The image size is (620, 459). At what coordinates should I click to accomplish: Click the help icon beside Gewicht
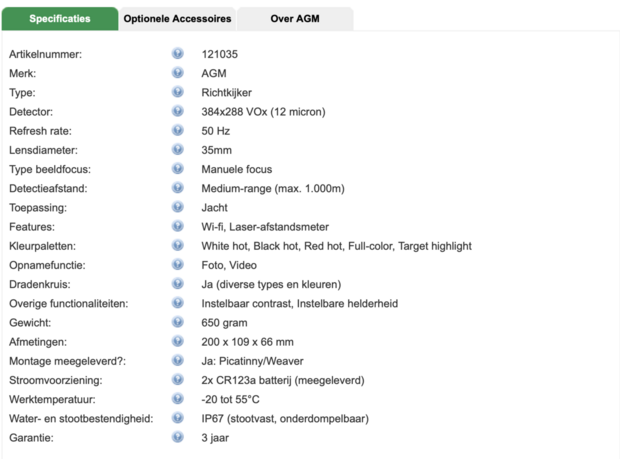[x=177, y=322]
